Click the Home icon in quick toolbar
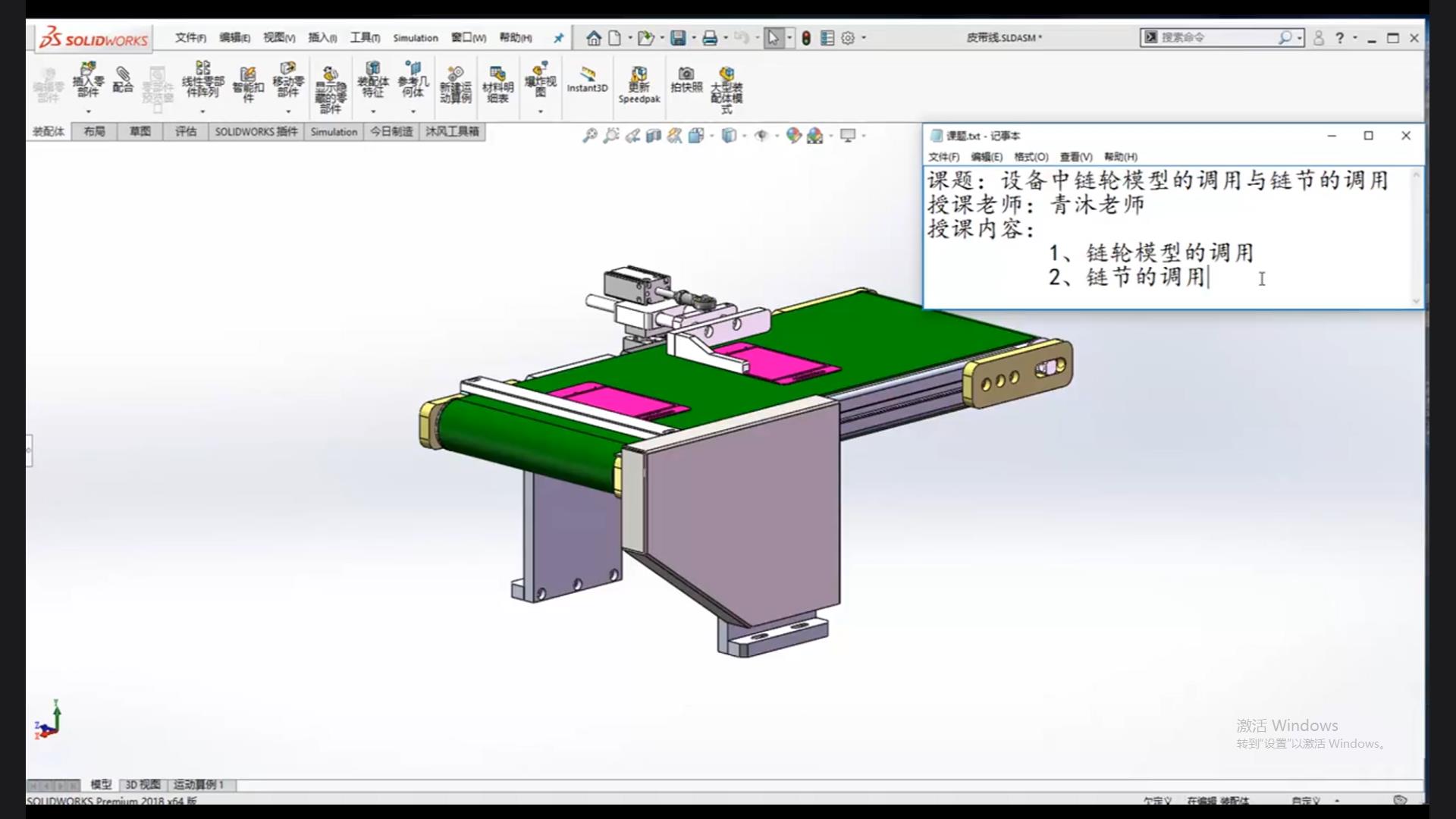Viewport: 1456px width, 819px height. 594,38
